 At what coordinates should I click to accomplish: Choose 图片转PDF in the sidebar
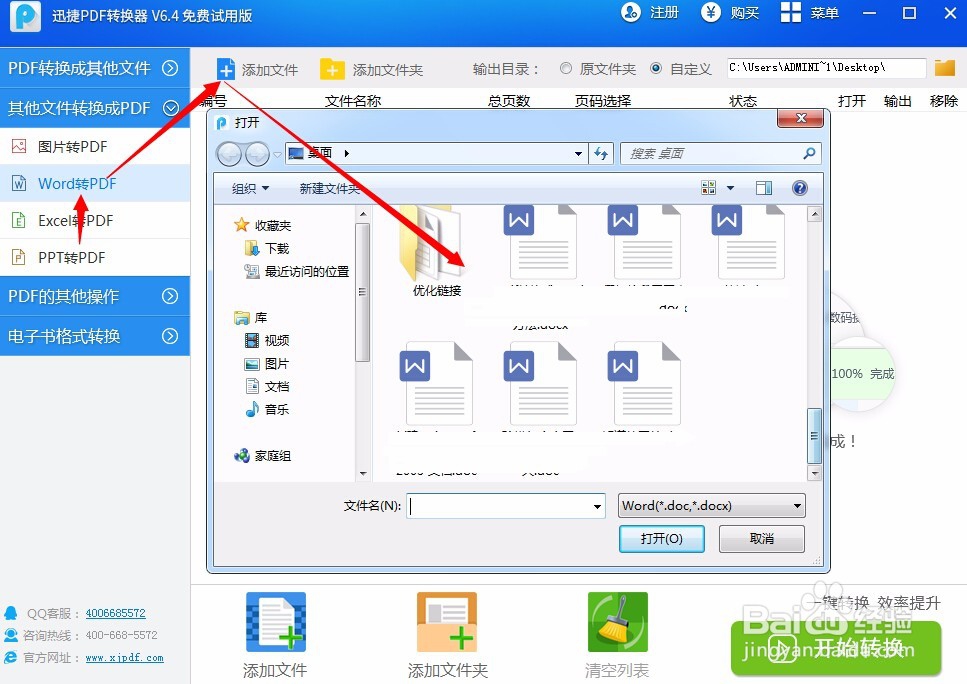pos(94,147)
